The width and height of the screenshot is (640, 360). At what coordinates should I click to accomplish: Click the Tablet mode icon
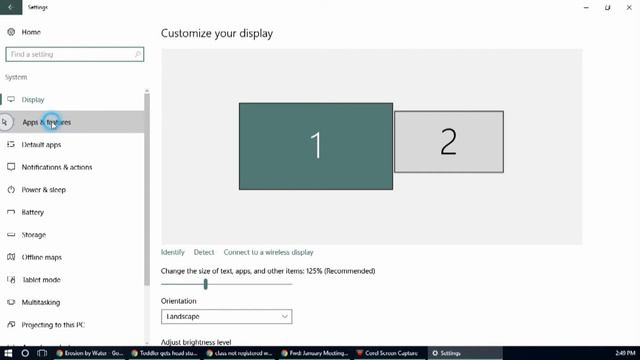click(x=11, y=280)
